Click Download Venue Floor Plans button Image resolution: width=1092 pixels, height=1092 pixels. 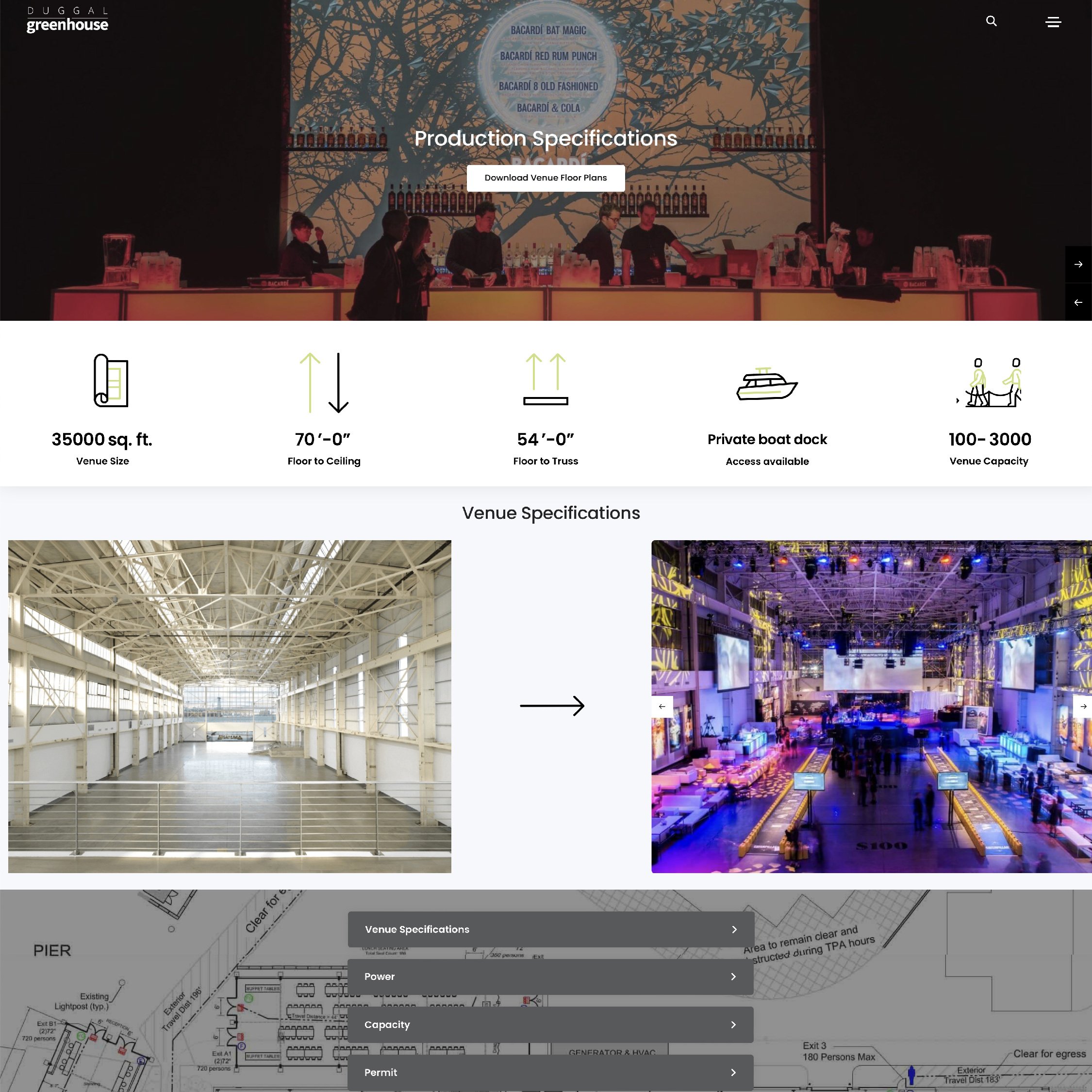point(546,178)
